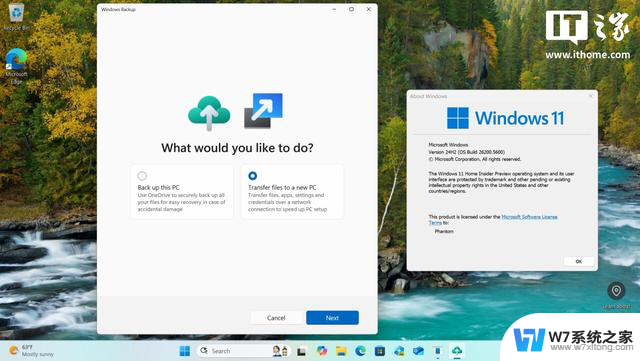Click the 'Phantom' licensee name
The width and height of the screenshot is (640, 361).
click(x=444, y=231)
